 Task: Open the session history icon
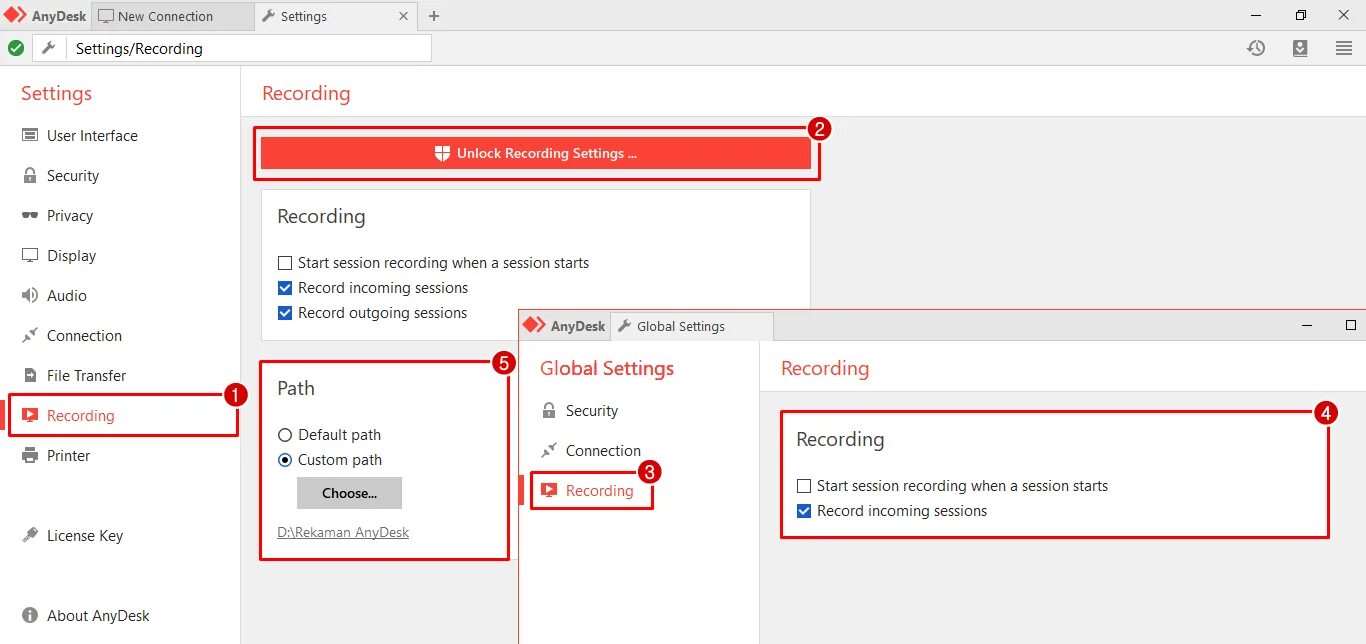point(1256,48)
